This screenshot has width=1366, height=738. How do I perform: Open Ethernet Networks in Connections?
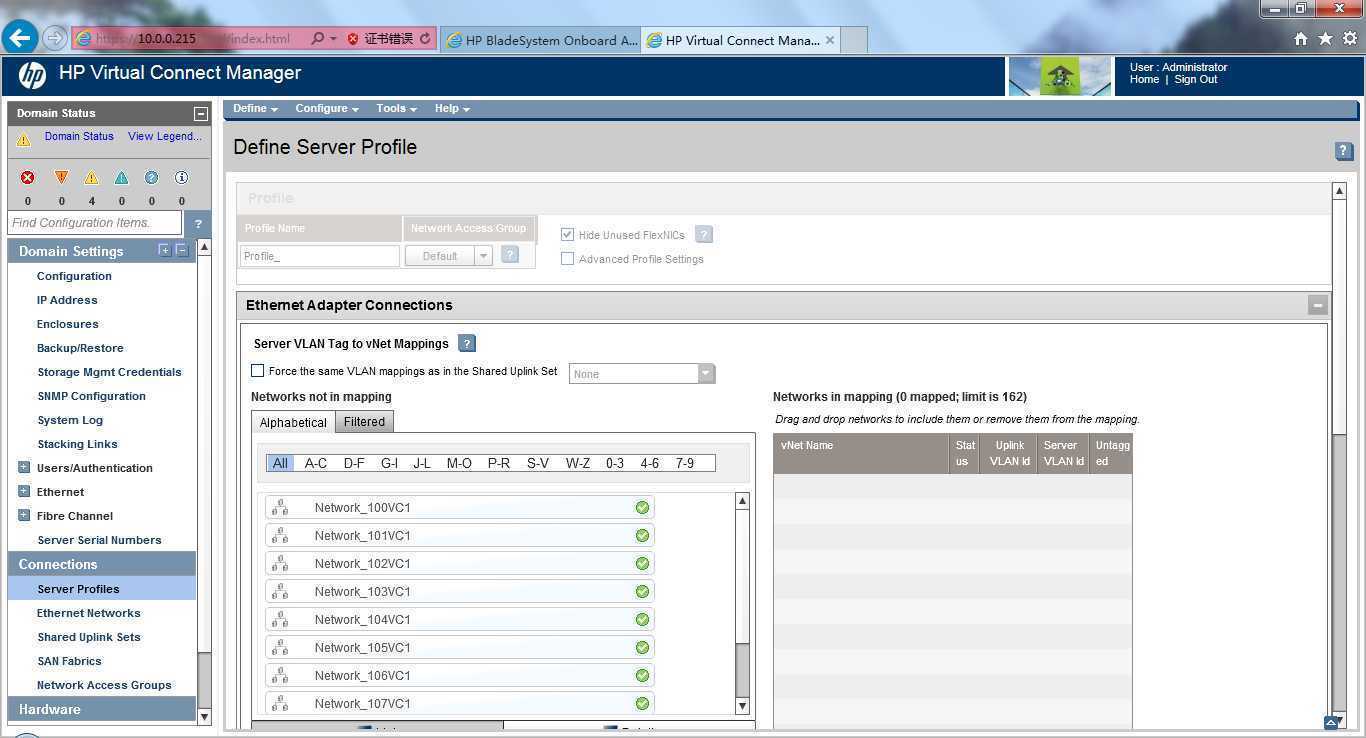click(88, 613)
